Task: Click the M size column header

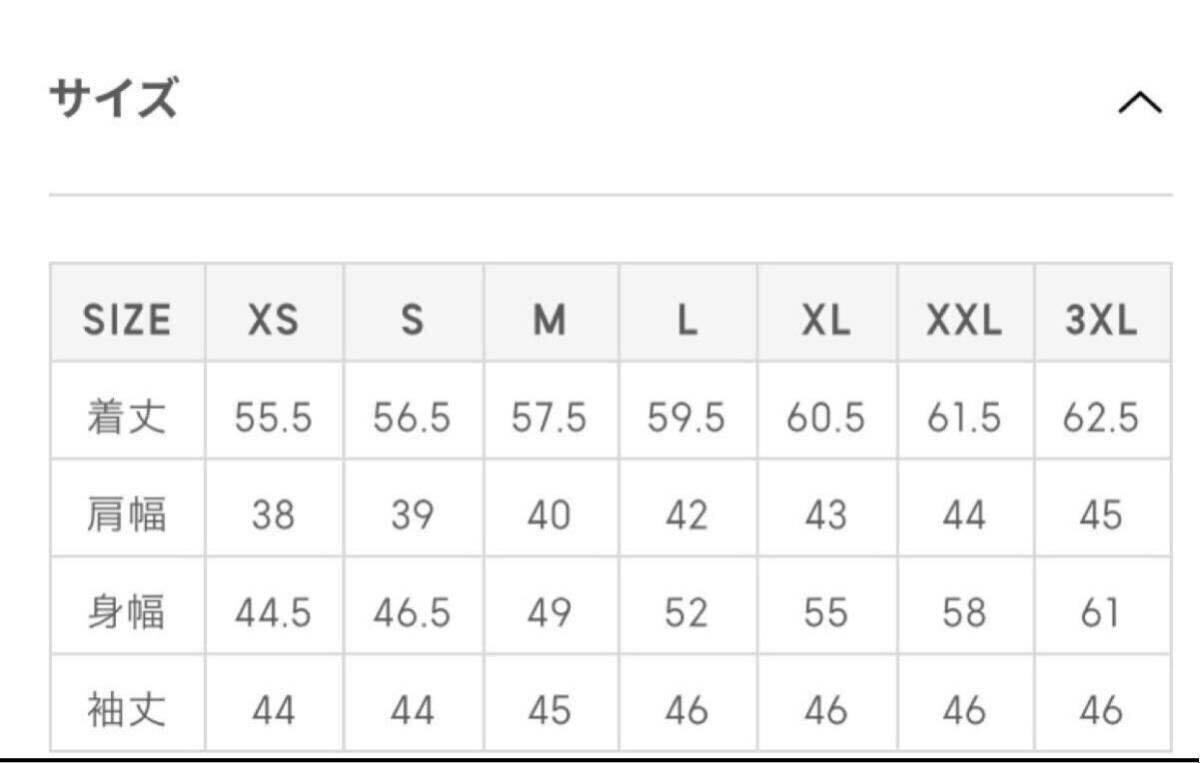Action: tap(549, 320)
